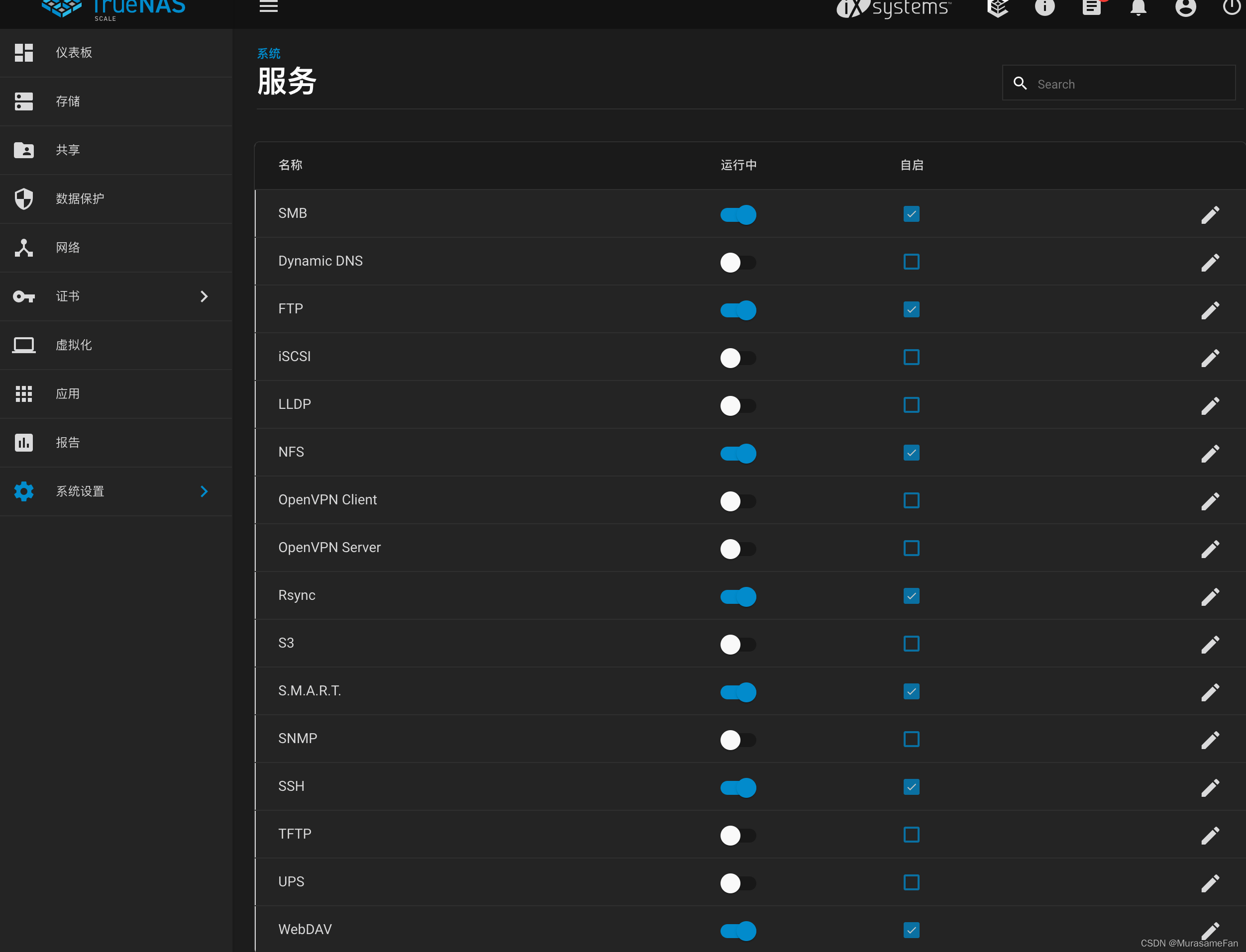Screen dimensions: 1246x952
Task: Click the info about icon
Action: tap(1044, 7)
